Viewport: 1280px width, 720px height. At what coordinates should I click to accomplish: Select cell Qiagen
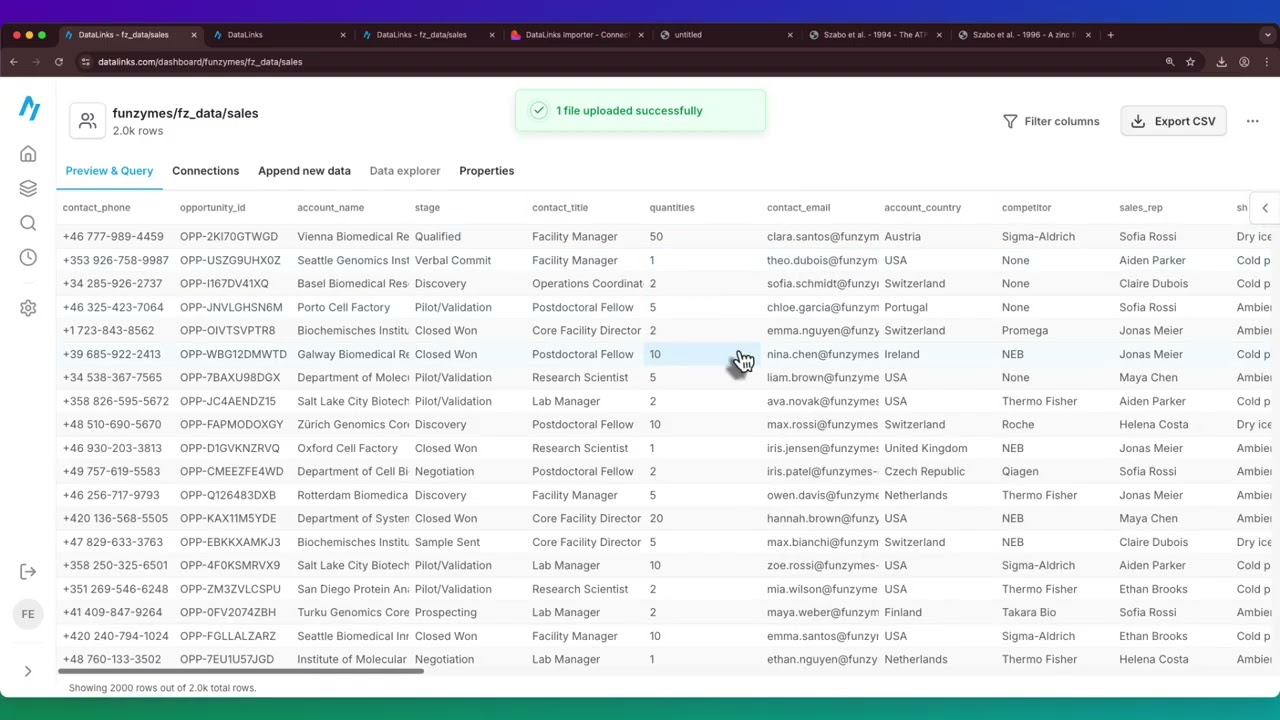[1020, 471]
